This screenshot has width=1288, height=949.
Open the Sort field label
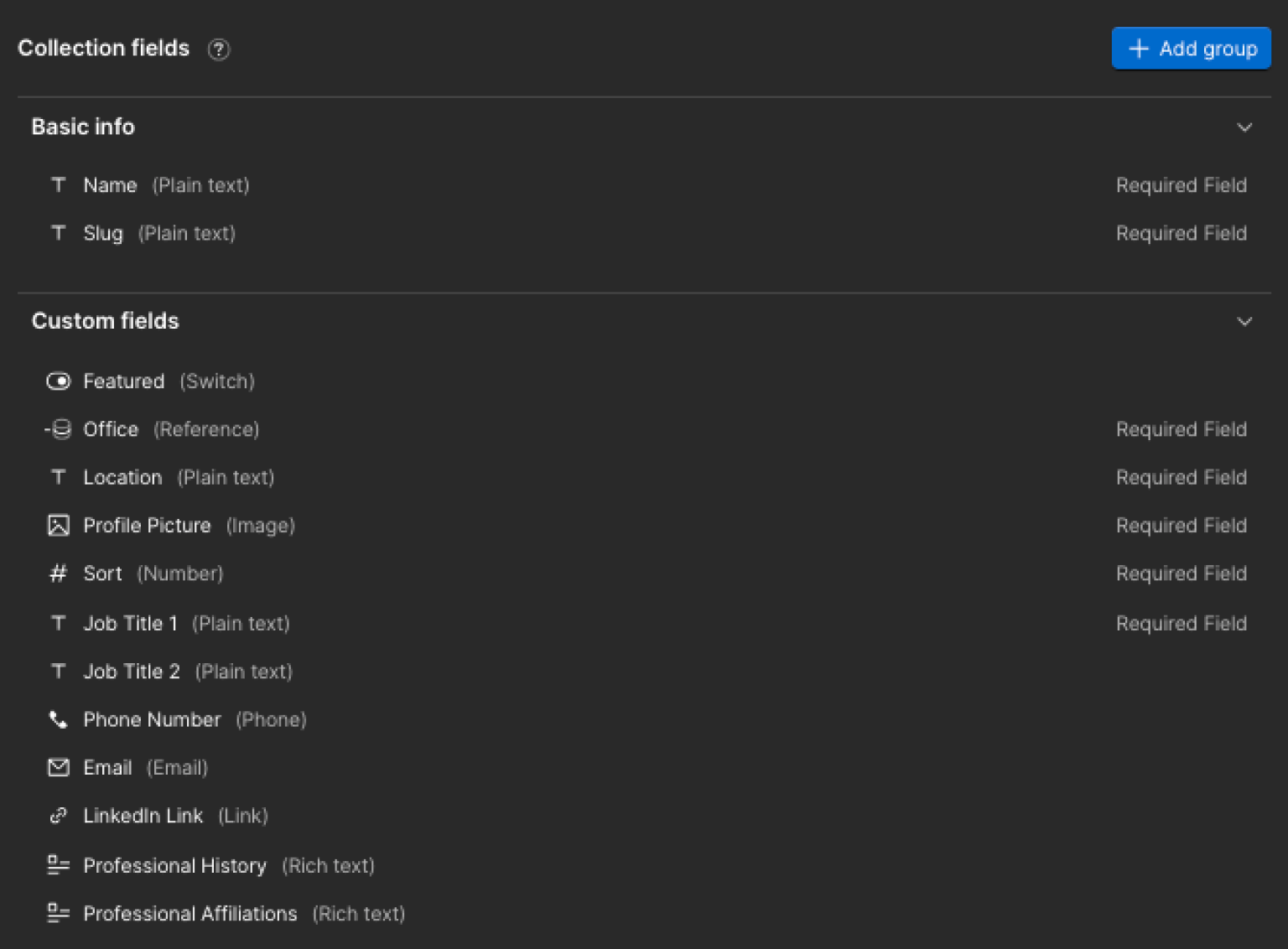[102, 573]
